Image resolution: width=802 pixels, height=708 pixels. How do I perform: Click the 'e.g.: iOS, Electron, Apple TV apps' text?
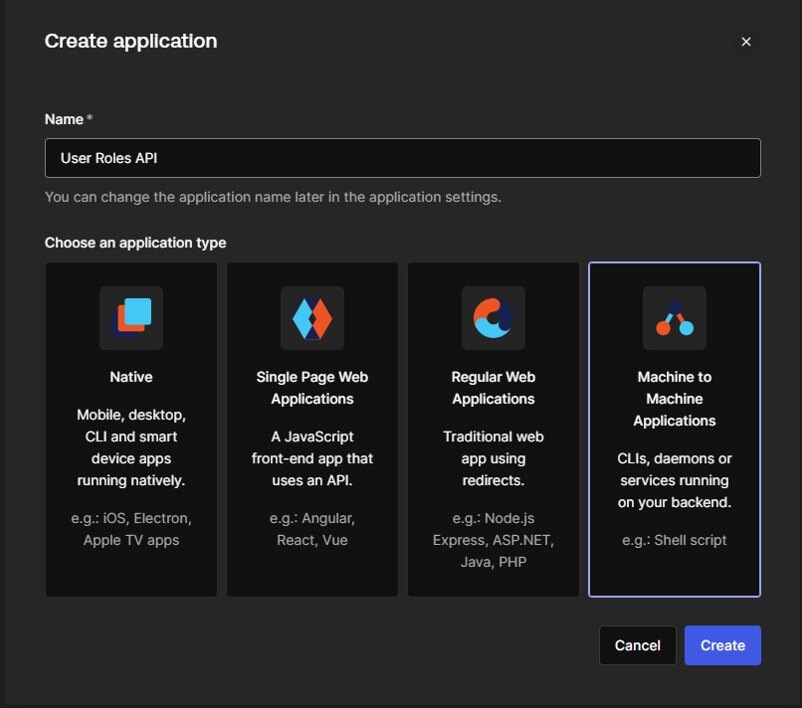tap(131, 529)
